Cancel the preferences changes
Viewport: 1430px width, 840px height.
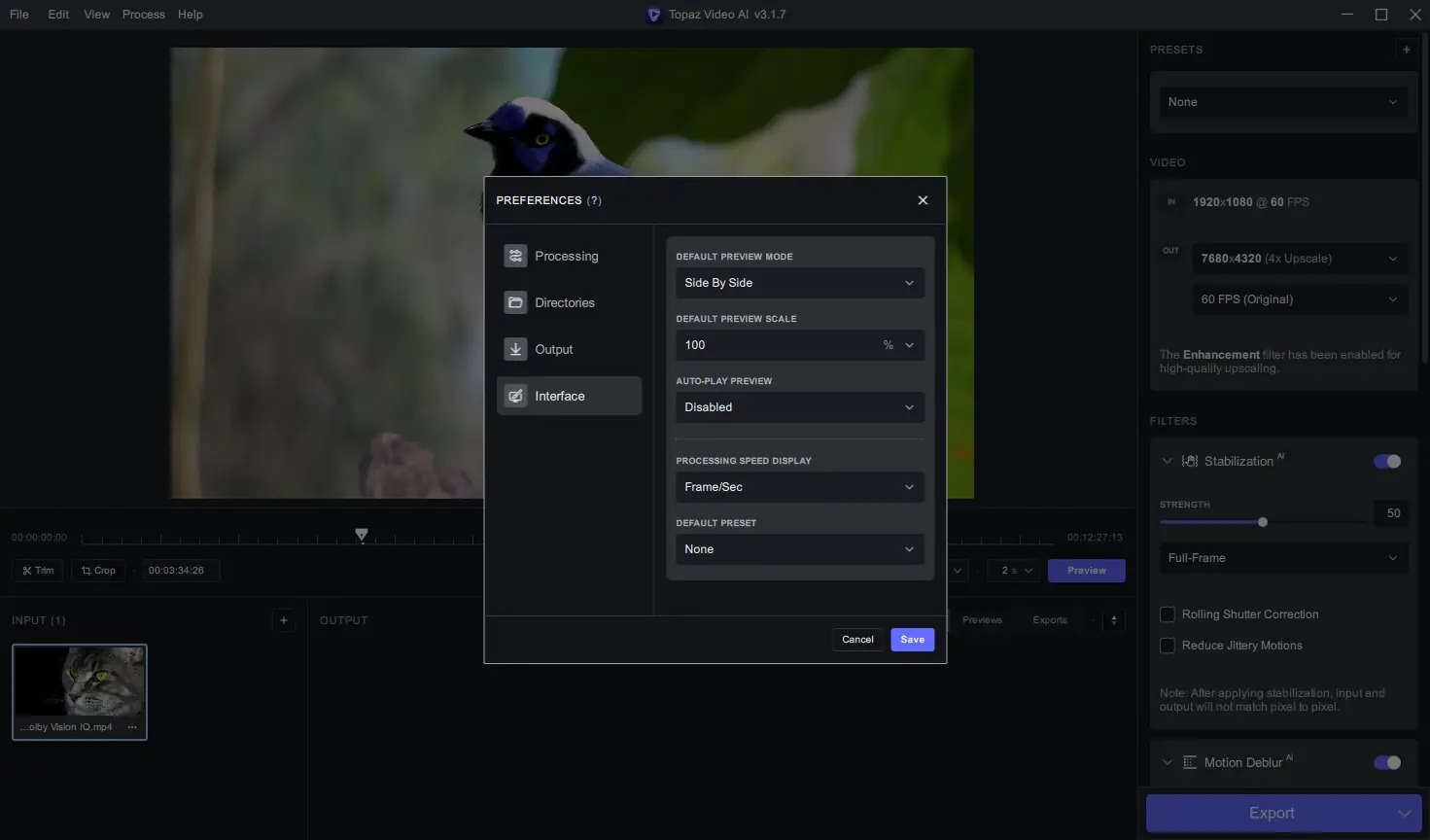[857, 640]
